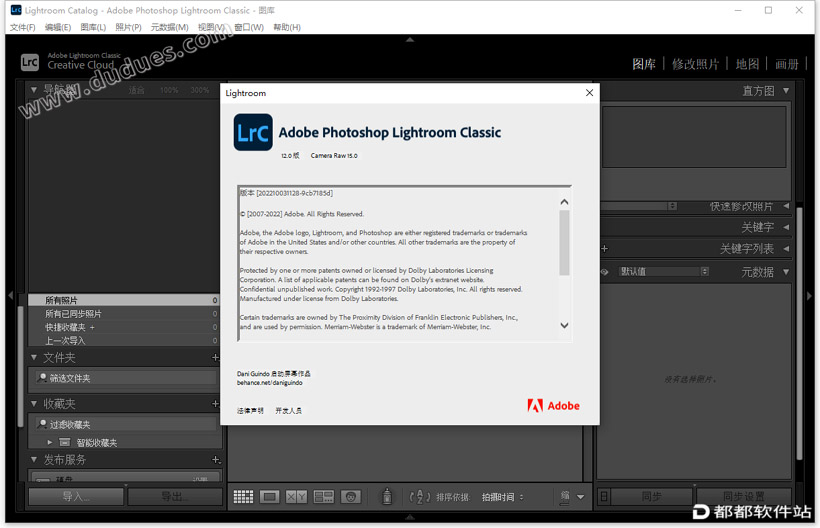Add quick collection as target plus sign
This screenshot has width=820, height=528.
93,327
